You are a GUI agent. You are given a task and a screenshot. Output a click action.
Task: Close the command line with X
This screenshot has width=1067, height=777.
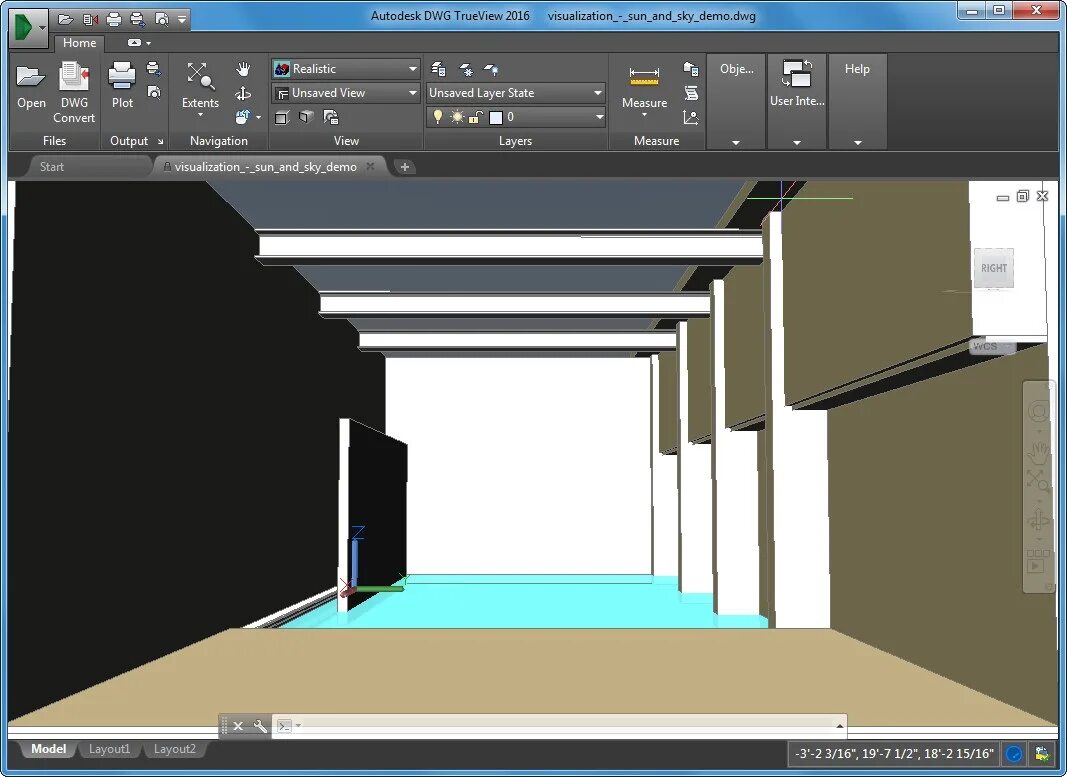[238, 726]
